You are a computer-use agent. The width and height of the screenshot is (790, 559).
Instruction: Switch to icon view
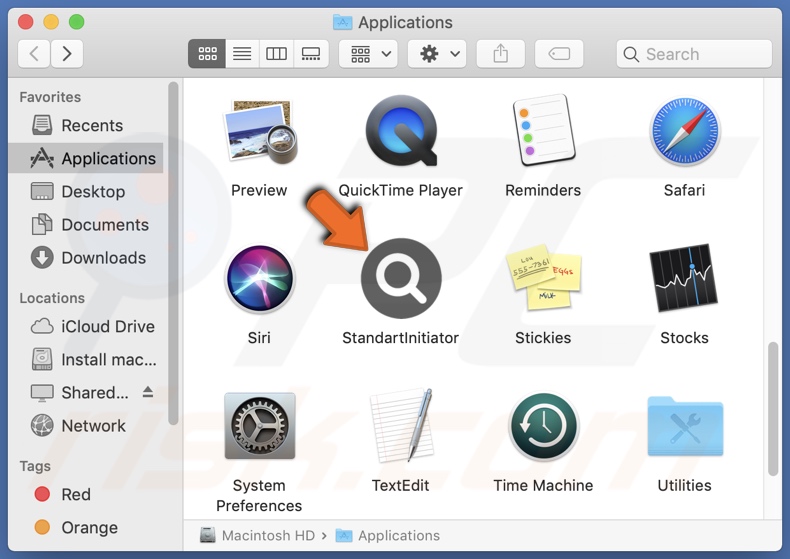point(207,53)
